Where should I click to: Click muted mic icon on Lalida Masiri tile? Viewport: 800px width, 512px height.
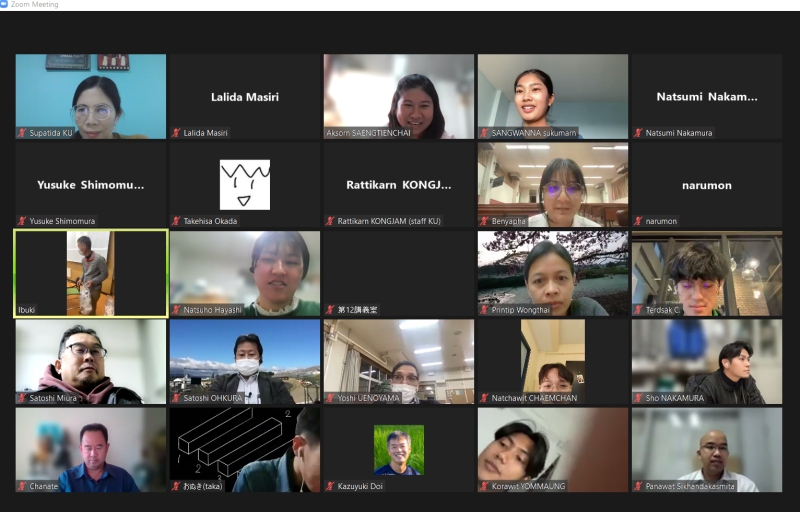pos(176,132)
